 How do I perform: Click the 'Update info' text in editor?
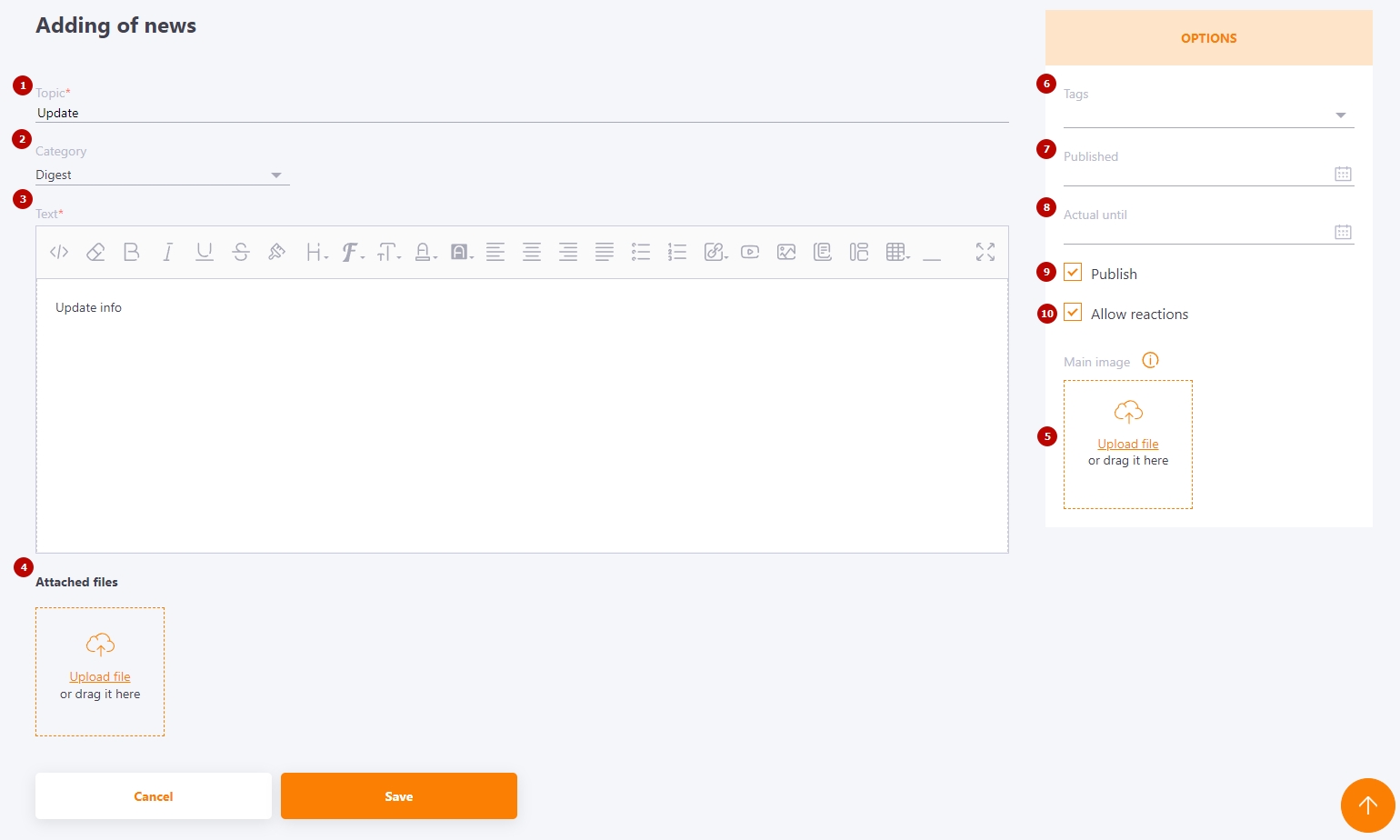(88, 307)
